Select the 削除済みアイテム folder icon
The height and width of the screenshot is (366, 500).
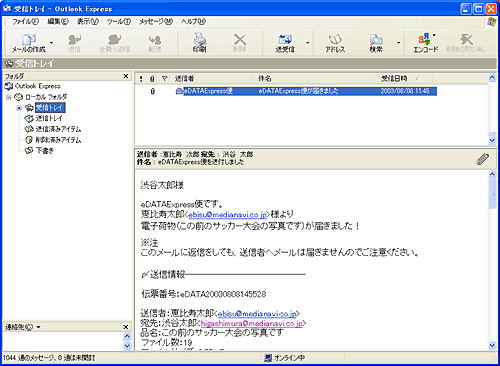(x=29, y=140)
